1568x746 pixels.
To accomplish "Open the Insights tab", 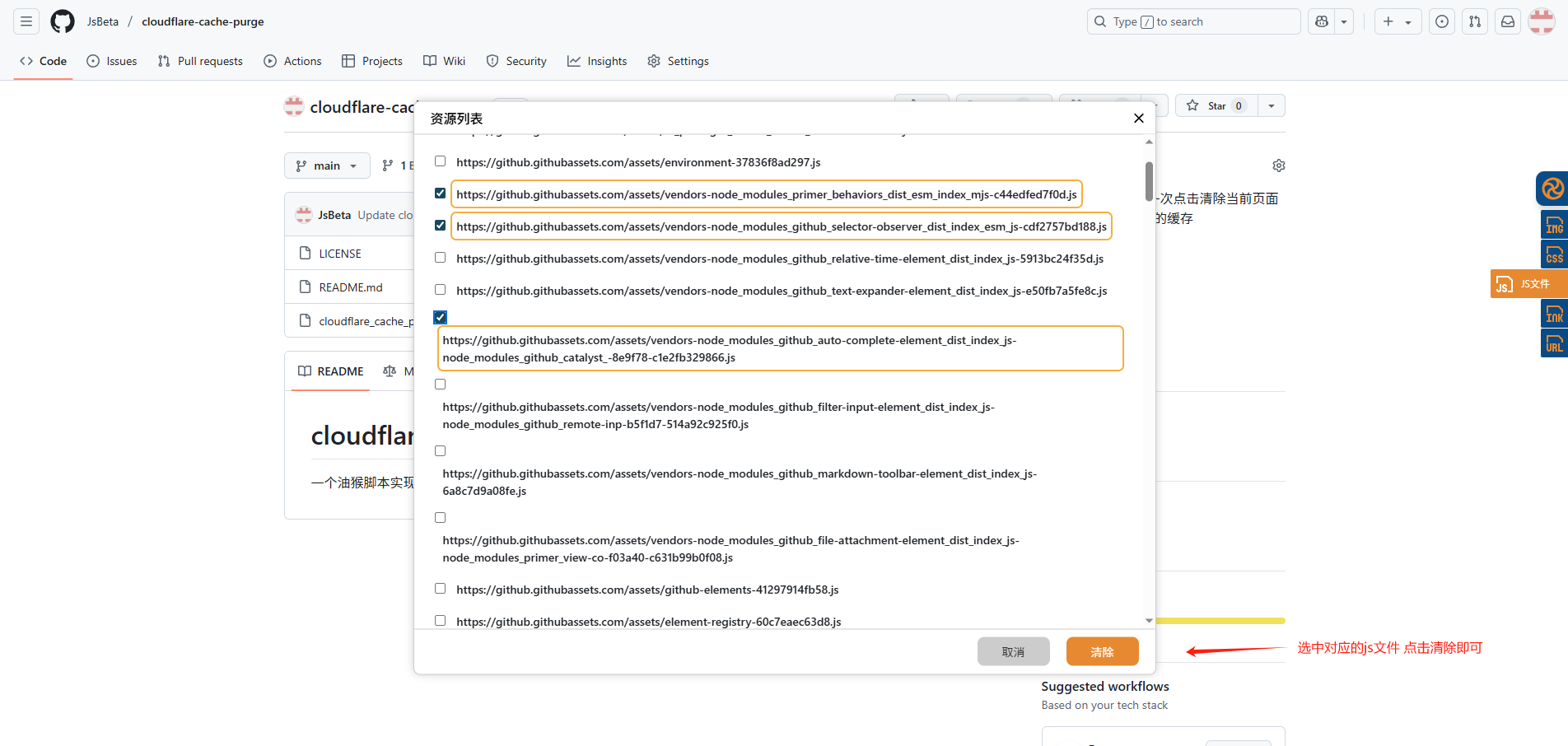I will click(597, 61).
